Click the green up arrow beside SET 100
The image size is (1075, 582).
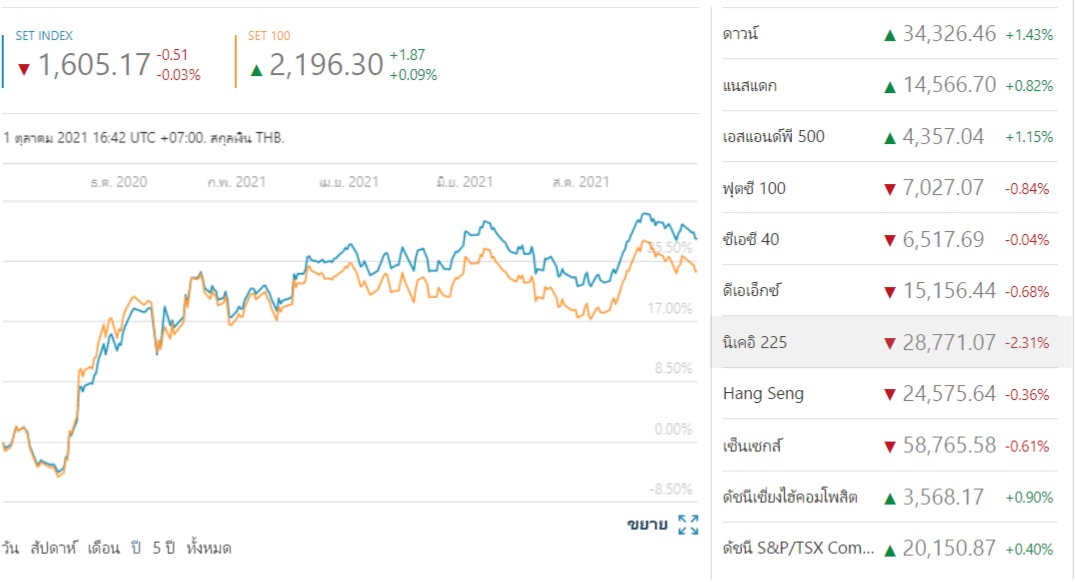pos(257,68)
